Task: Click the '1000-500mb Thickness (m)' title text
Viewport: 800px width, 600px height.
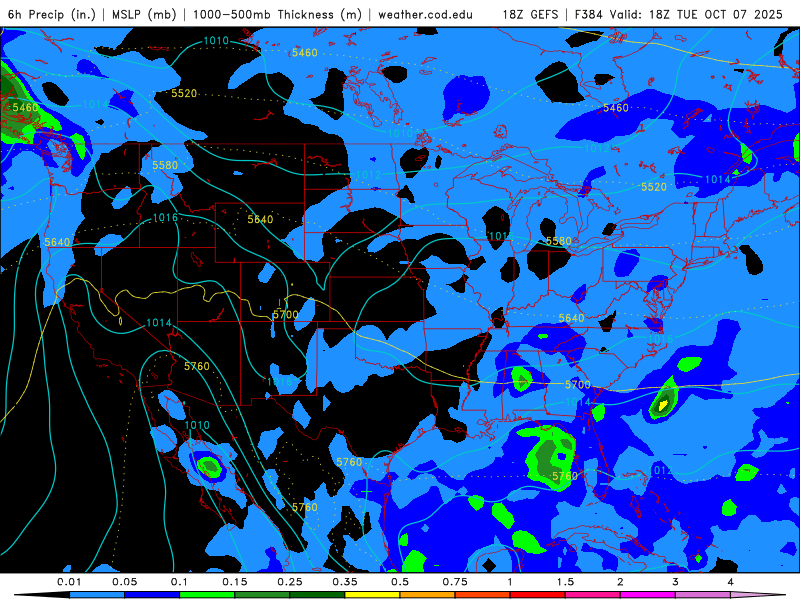Action: coord(277,14)
